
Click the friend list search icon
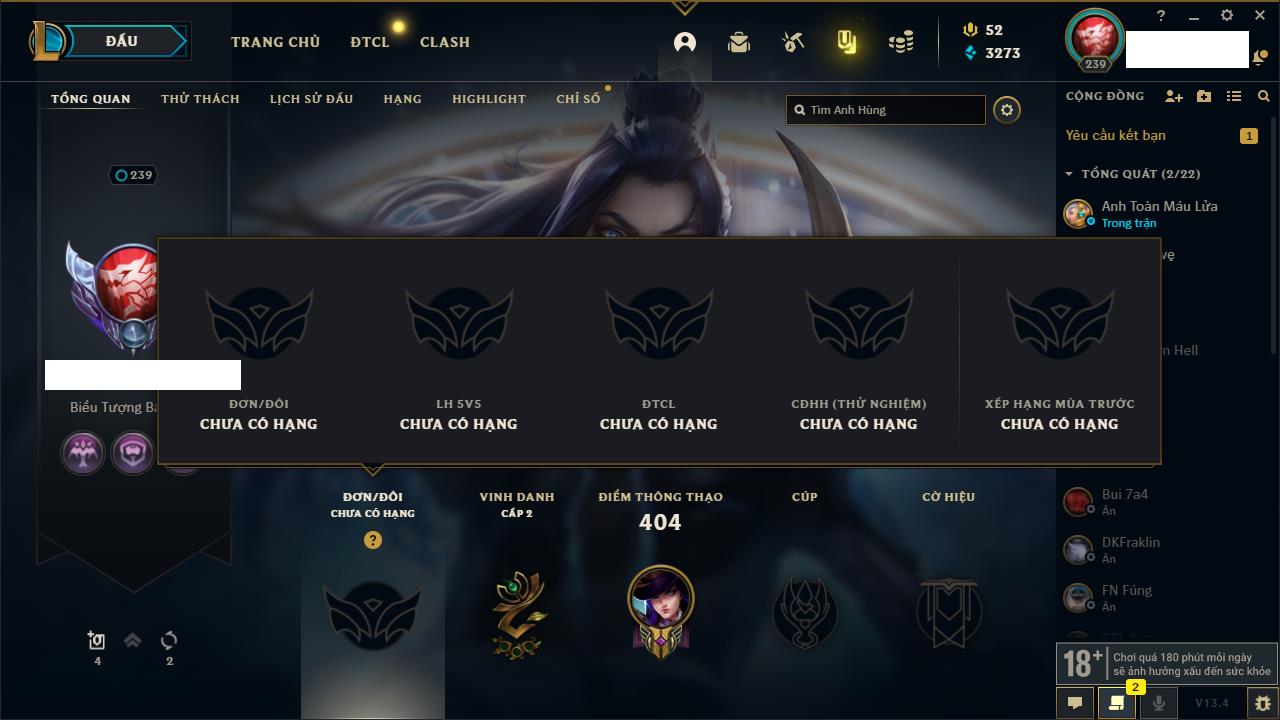click(x=1264, y=96)
